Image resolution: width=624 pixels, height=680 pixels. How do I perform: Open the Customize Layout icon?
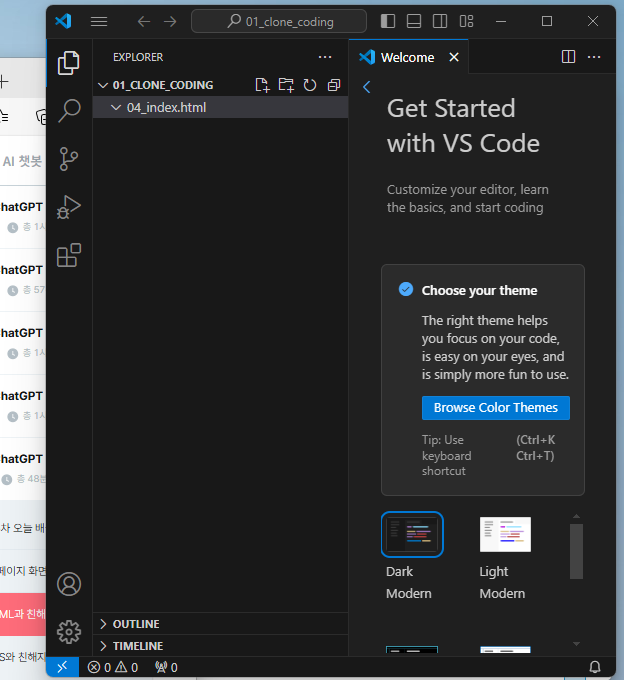click(466, 21)
